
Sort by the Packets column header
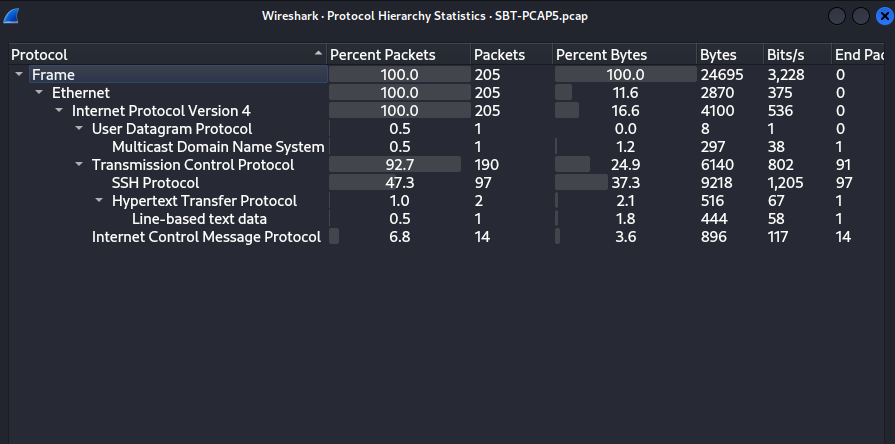point(511,55)
